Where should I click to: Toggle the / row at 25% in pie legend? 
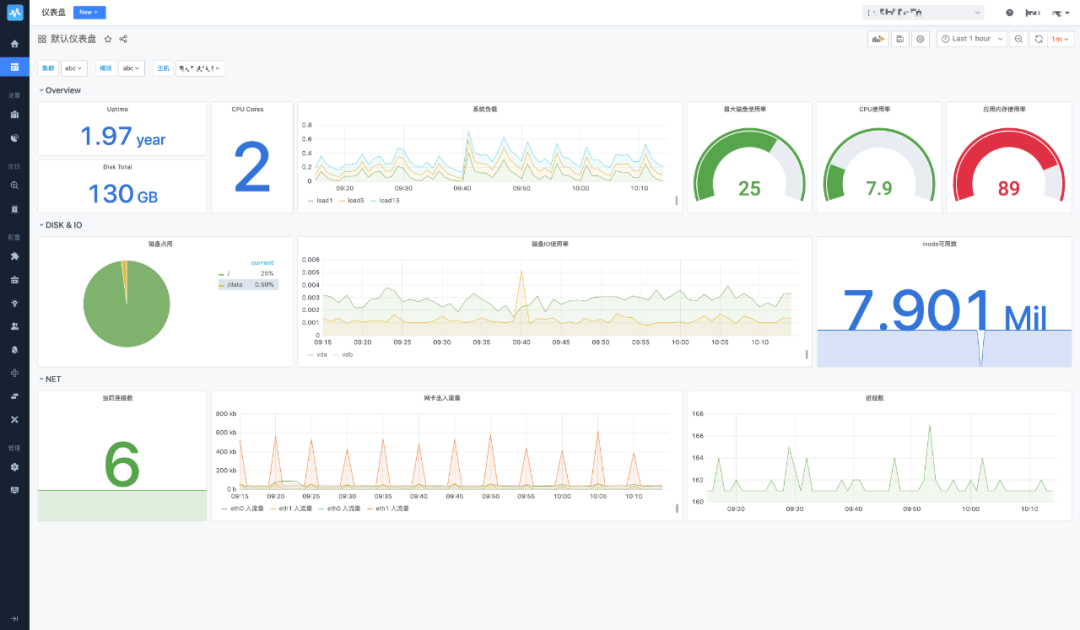point(248,273)
